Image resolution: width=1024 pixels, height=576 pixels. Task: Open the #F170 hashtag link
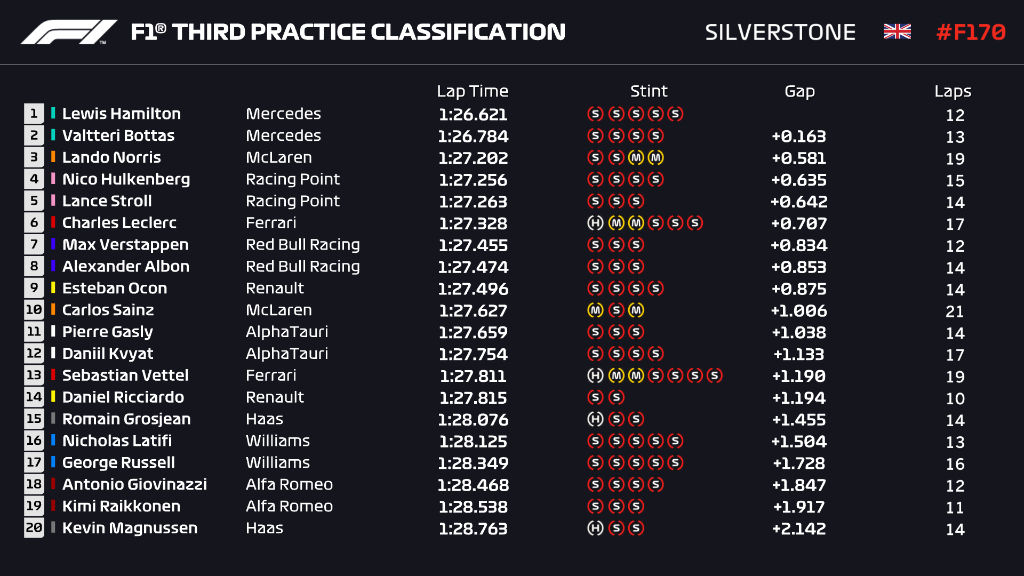(x=970, y=32)
